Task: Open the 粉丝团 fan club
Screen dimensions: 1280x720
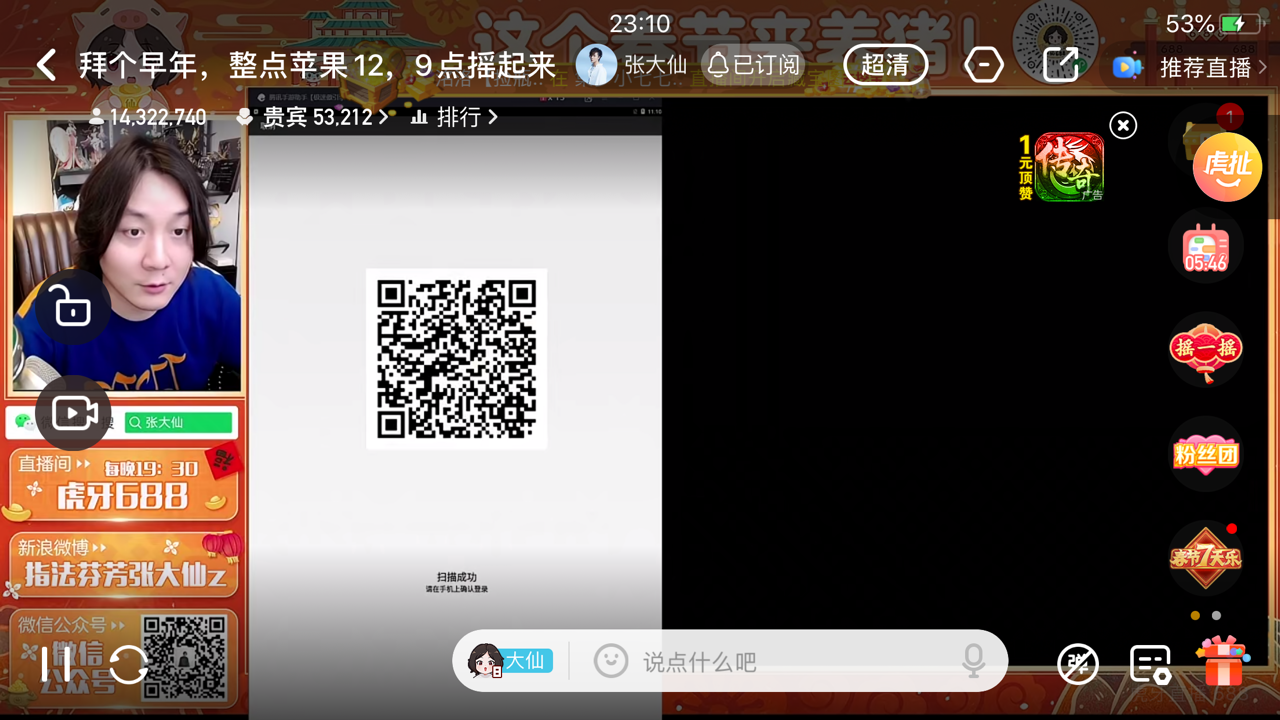Action: coord(1206,454)
